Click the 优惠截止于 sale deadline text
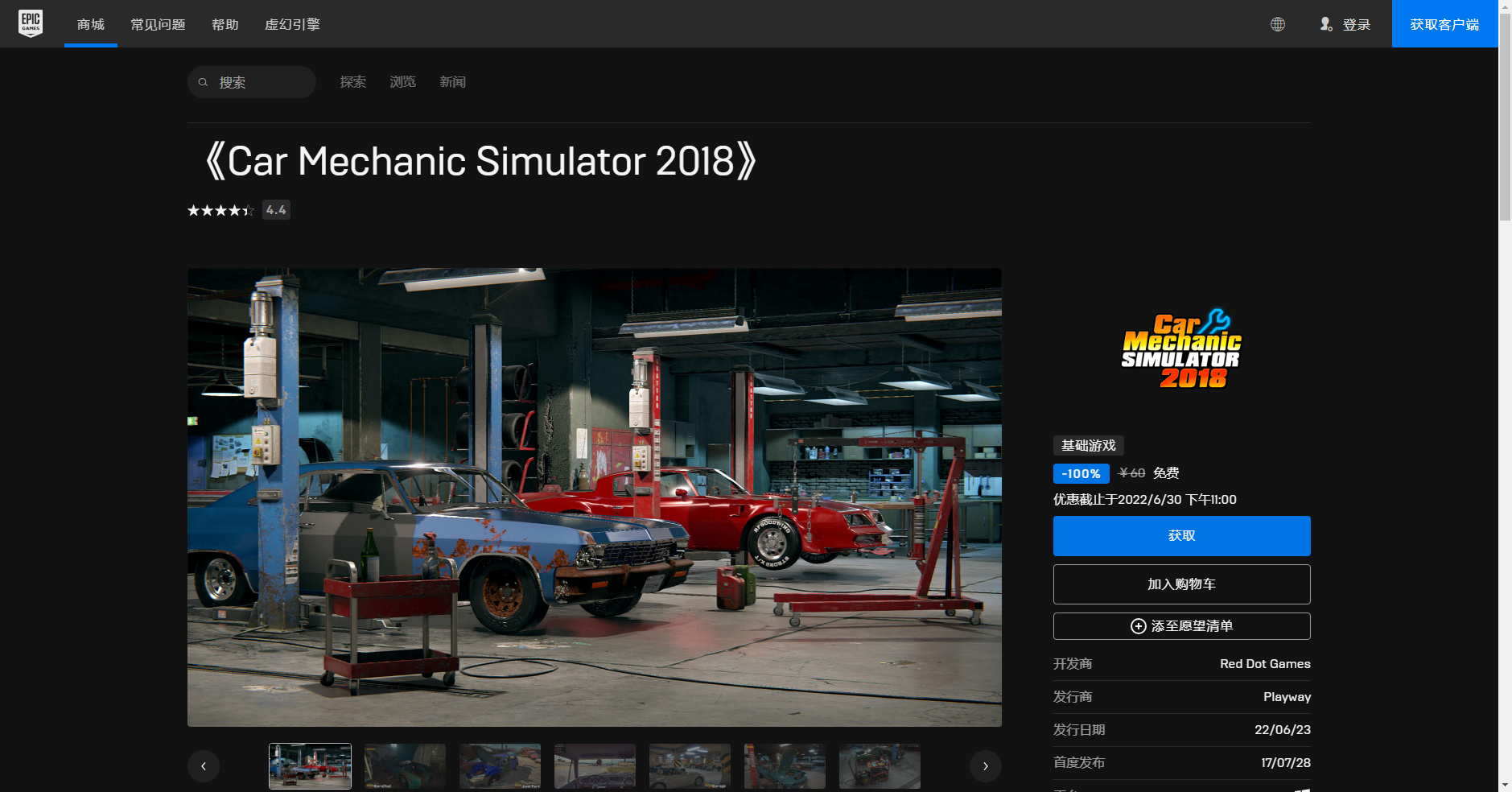The image size is (1512, 792). [x=1145, y=500]
